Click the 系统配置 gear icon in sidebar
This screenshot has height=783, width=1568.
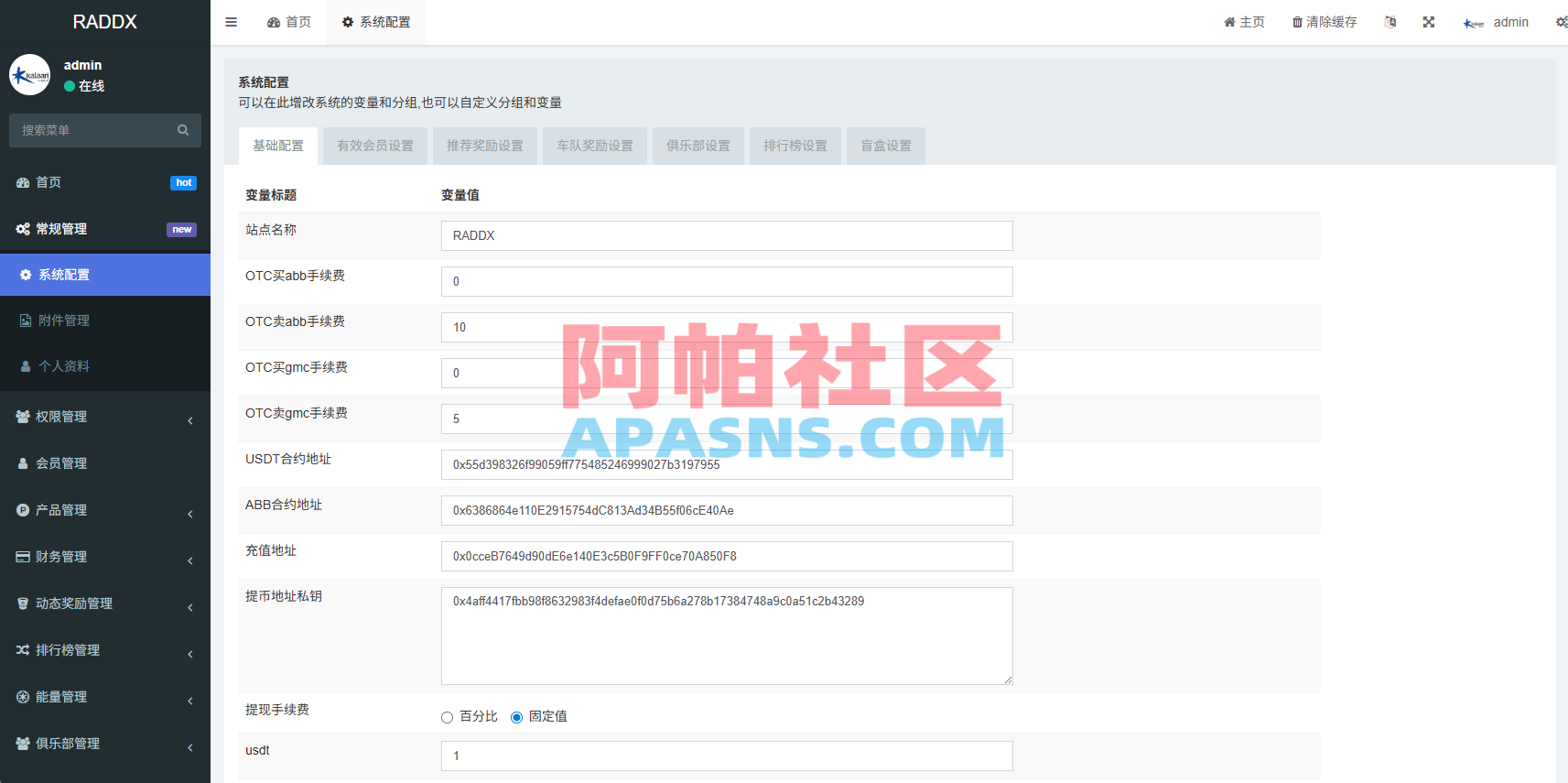[x=26, y=275]
